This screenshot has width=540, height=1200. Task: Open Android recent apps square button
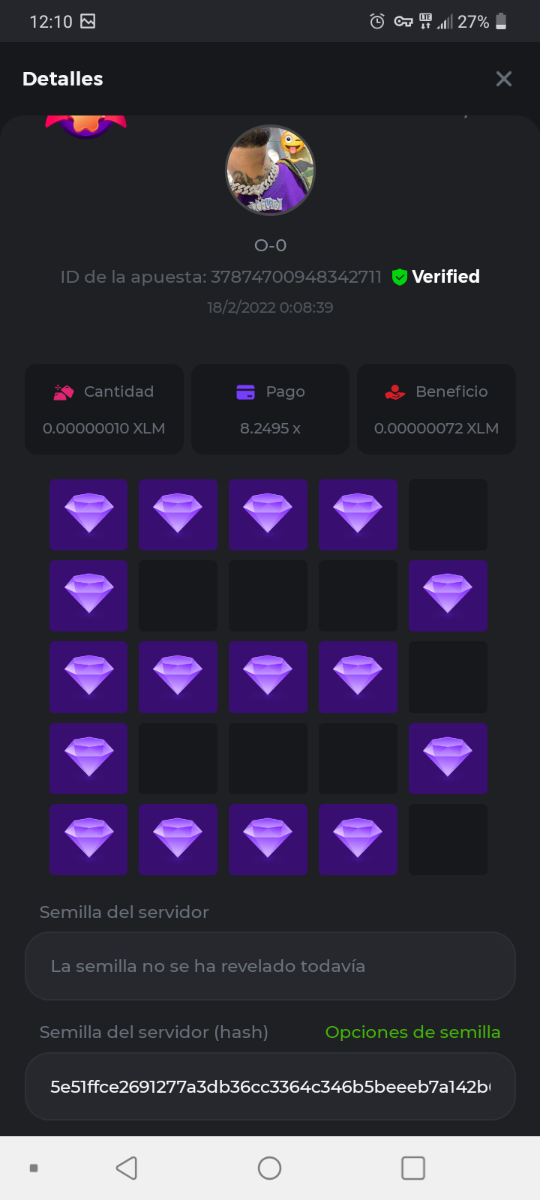coord(413,1167)
